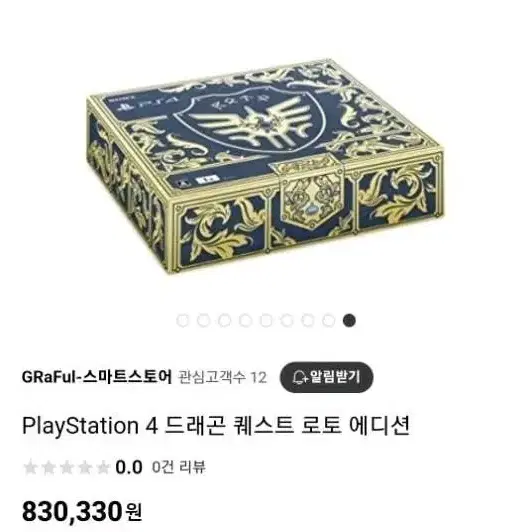532x532 pixels.
Task: Click the fifth rating star
Action: click(x=102, y=467)
